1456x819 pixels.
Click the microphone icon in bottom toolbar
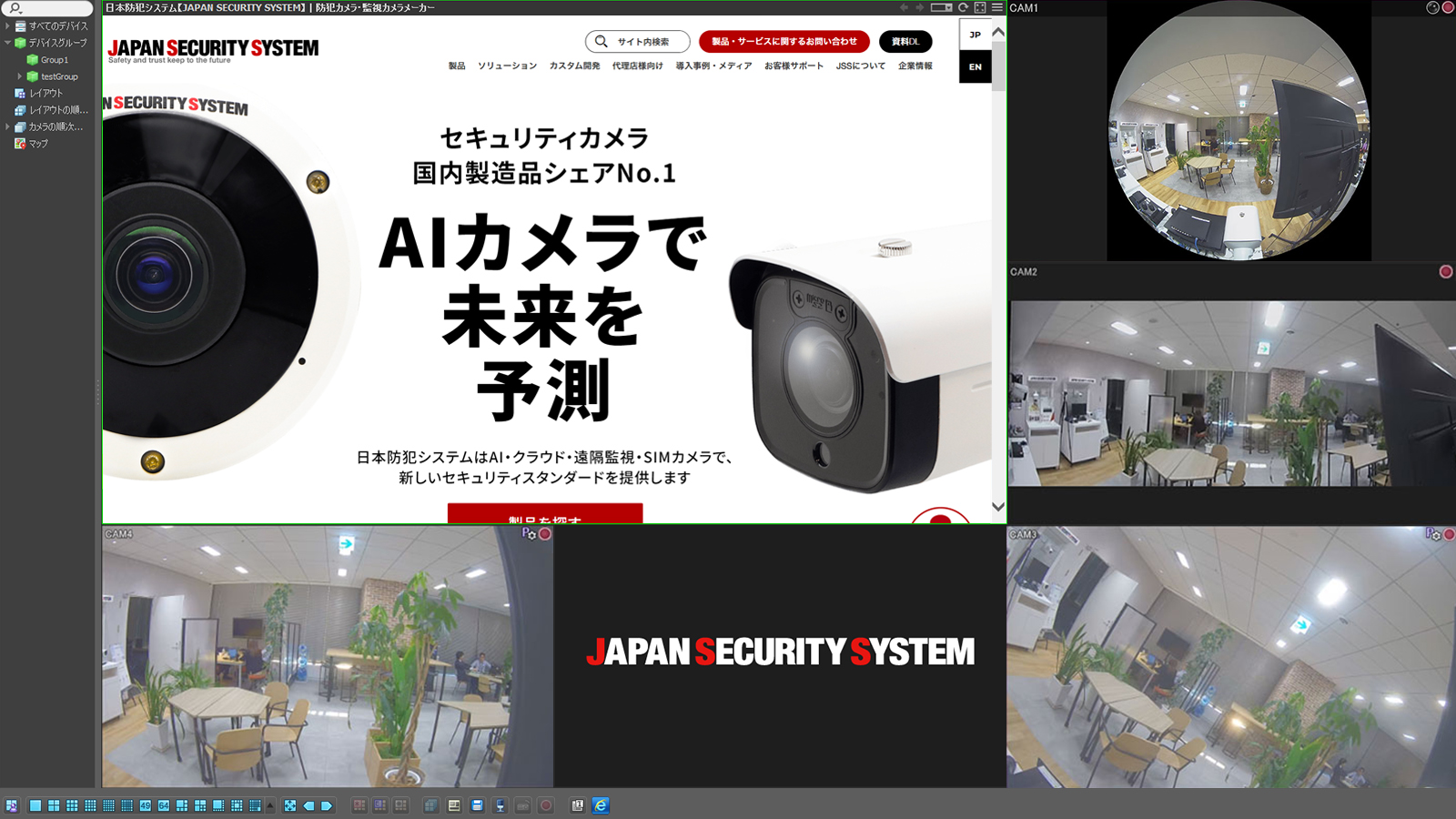click(500, 805)
